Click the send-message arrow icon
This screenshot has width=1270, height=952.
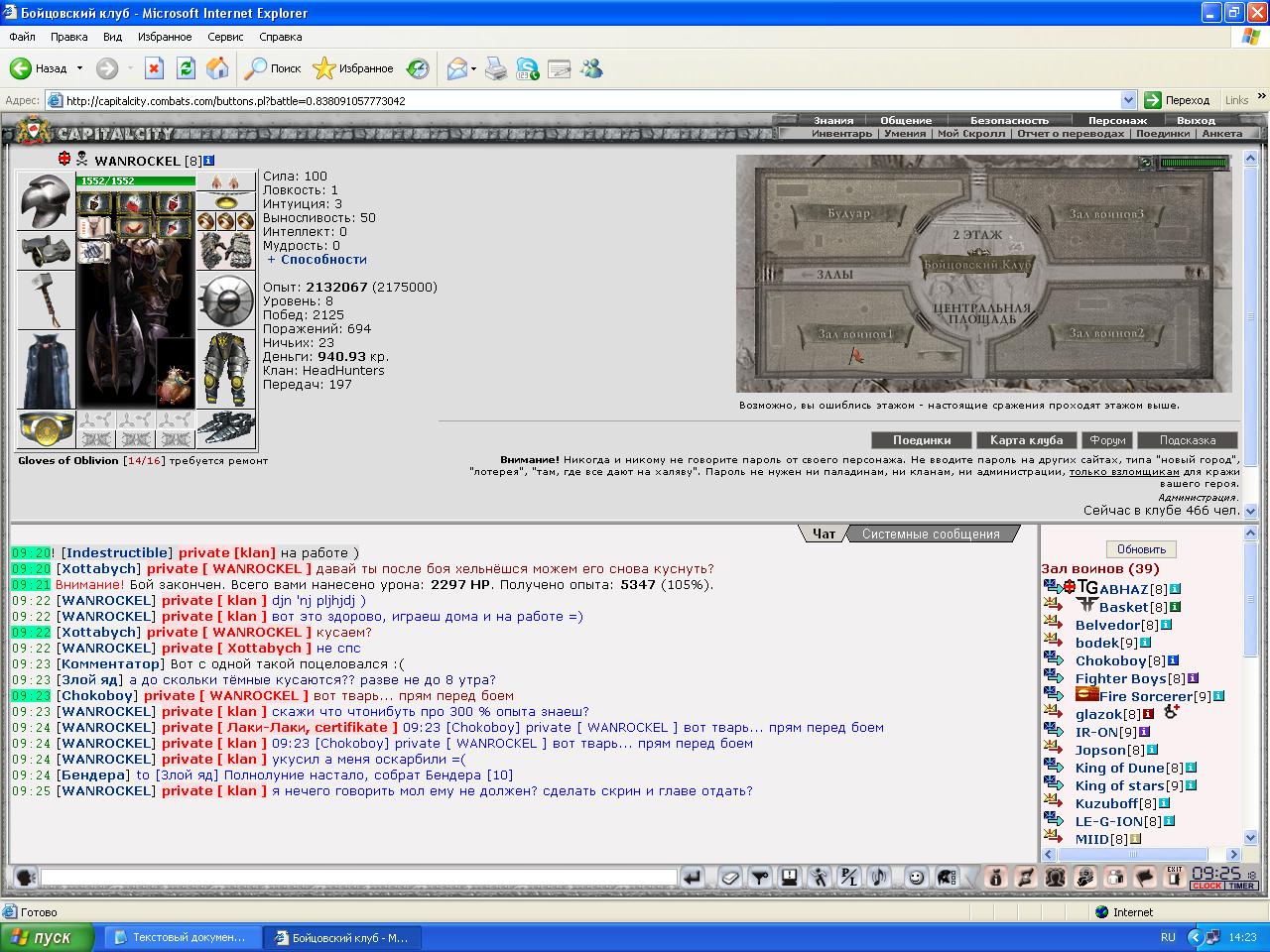tap(693, 877)
